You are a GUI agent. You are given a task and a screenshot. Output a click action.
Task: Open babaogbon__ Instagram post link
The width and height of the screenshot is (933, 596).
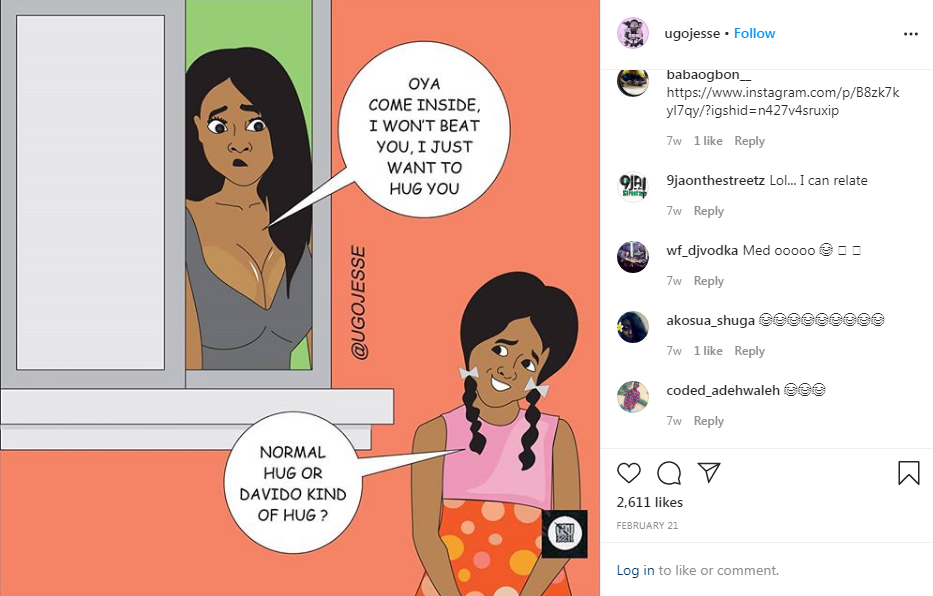(x=782, y=101)
